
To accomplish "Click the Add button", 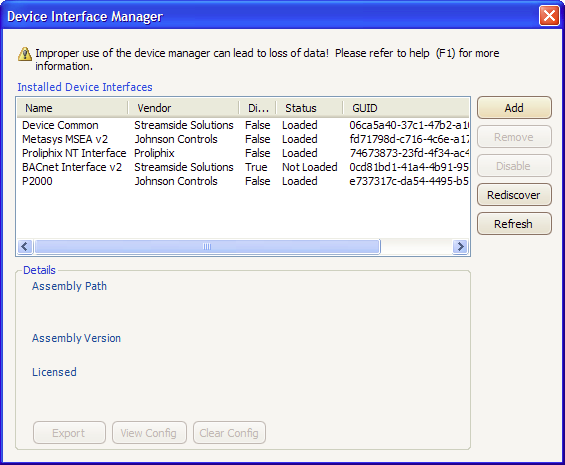I will pyautogui.click(x=514, y=108).
